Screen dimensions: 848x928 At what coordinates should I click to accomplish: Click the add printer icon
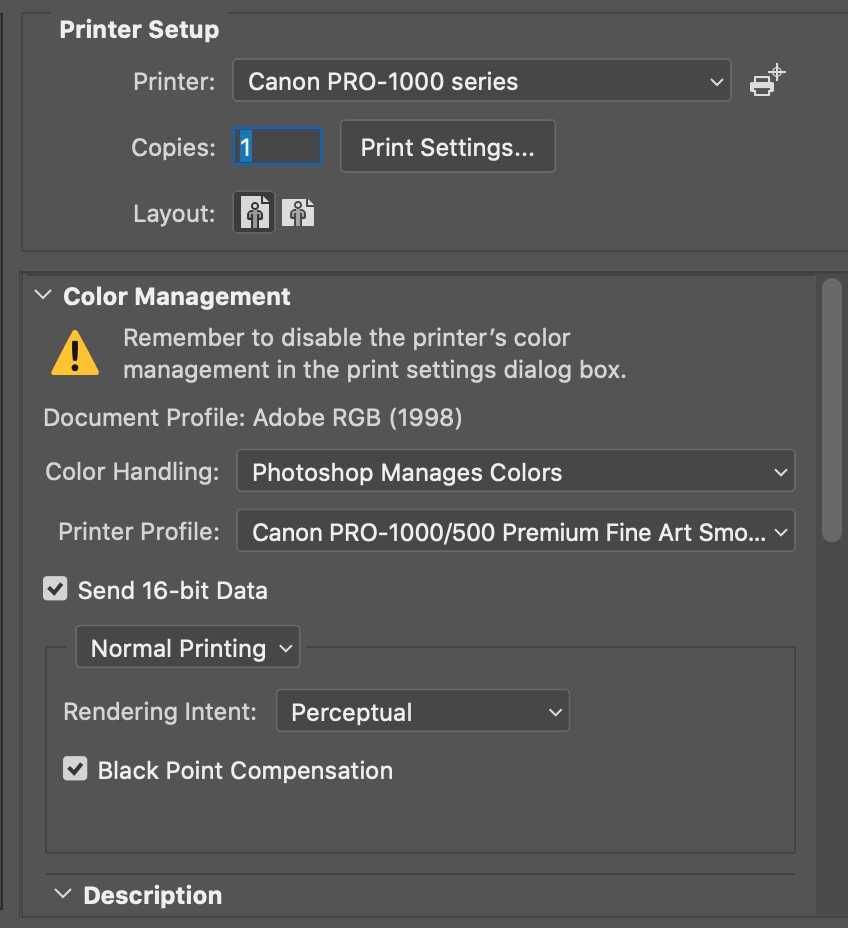pyautogui.click(x=768, y=80)
